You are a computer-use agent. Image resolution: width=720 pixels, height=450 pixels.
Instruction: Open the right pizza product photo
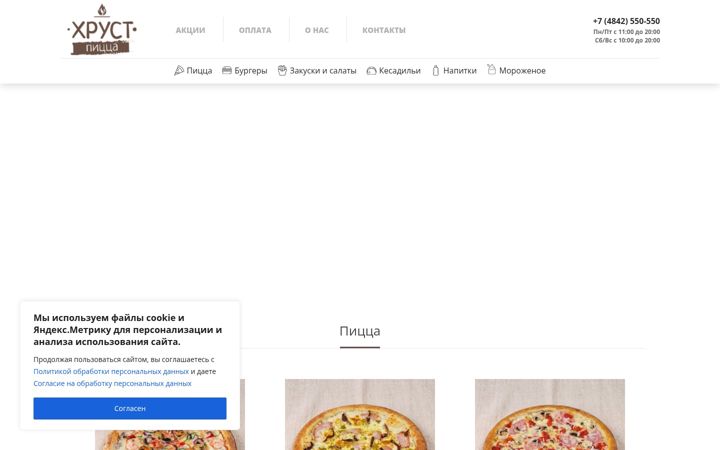coord(550,414)
